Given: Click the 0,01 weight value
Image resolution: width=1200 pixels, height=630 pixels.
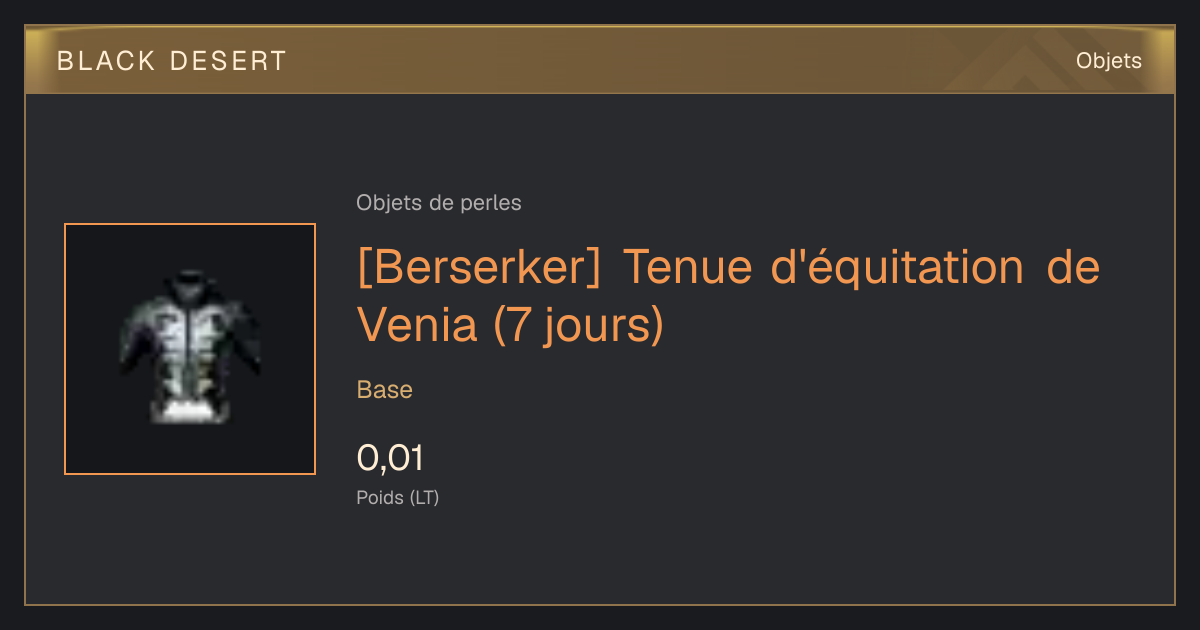Looking at the screenshot, I should (390, 458).
